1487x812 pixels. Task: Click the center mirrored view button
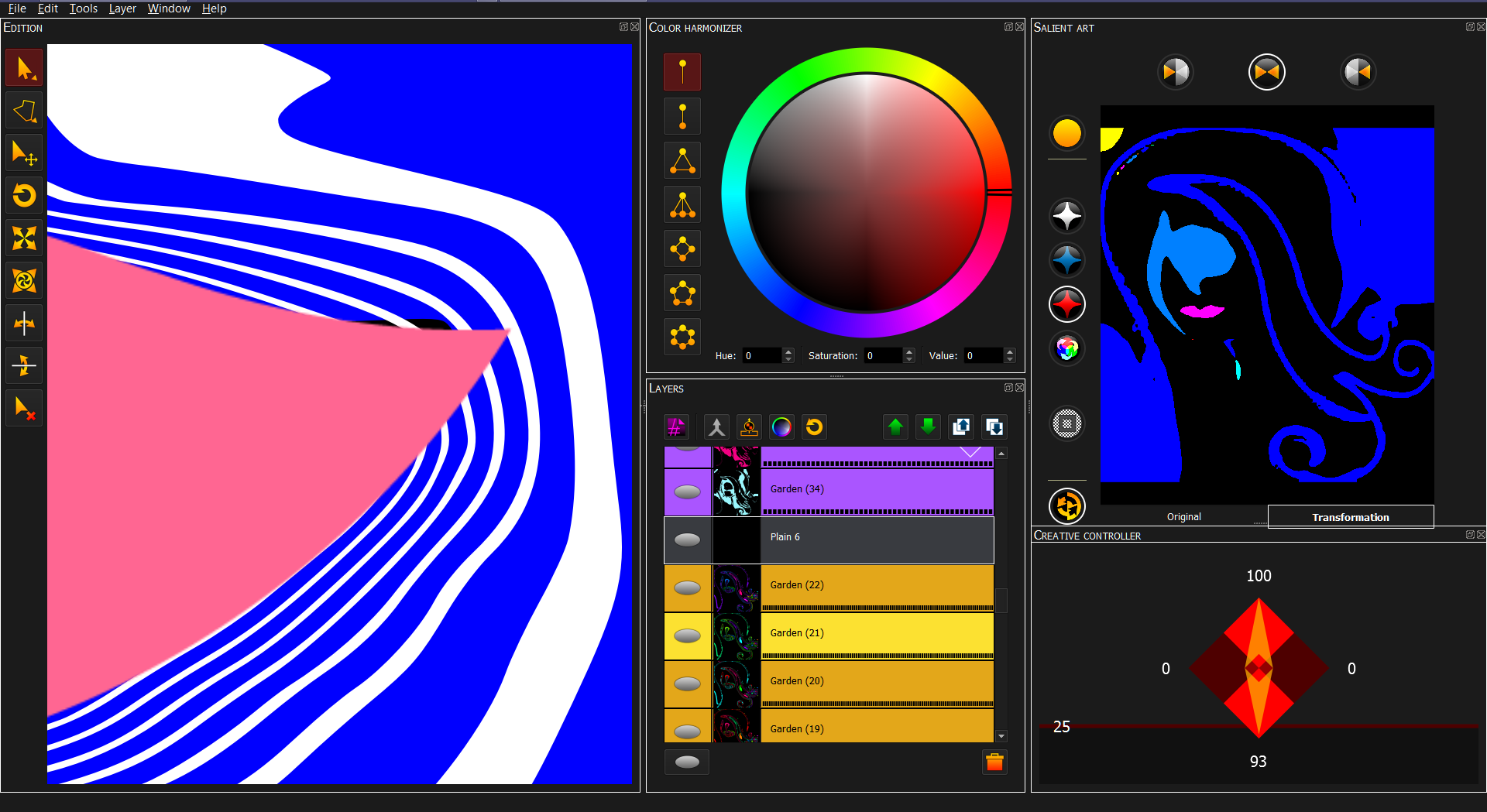pyautogui.click(x=1267, y=73)
